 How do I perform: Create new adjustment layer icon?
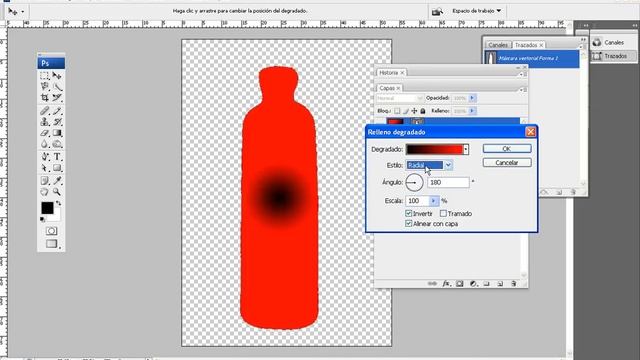473,283
